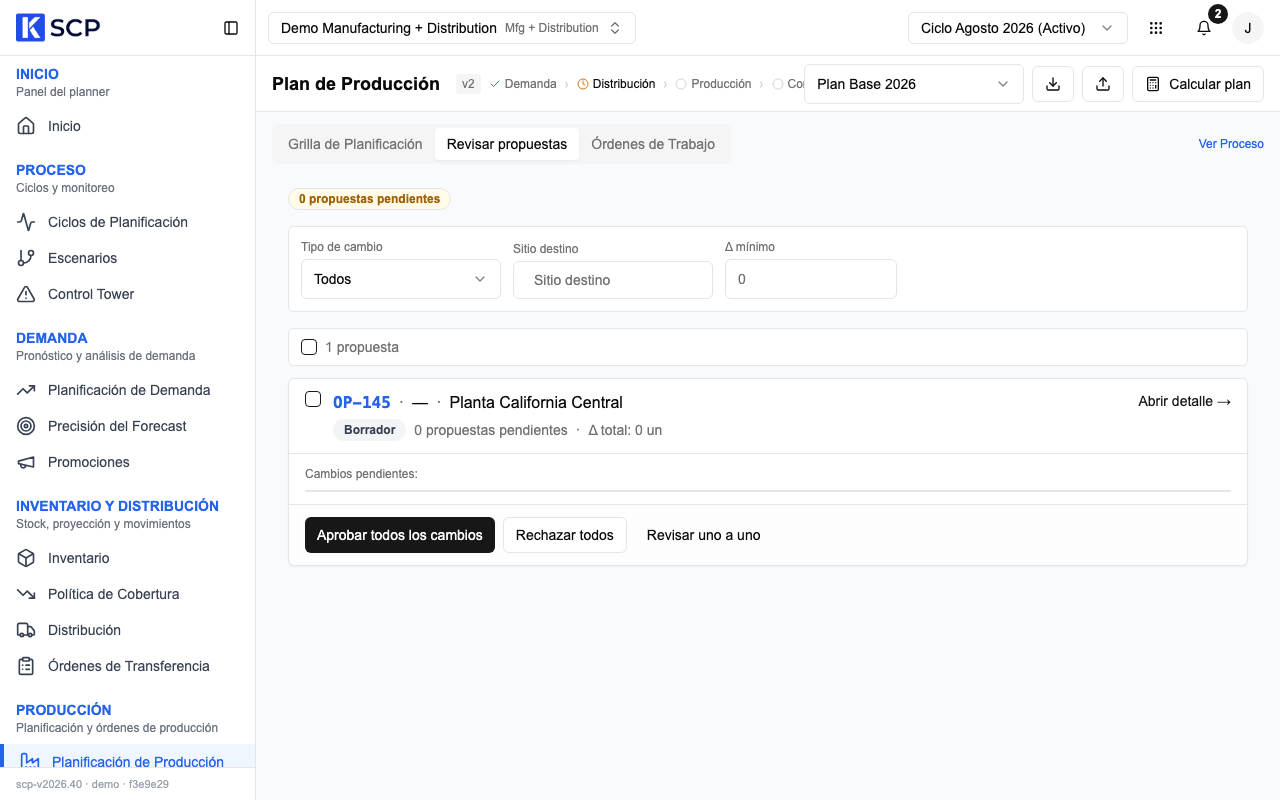
Task: Click the Rechazar todos button
Action: 565,535
